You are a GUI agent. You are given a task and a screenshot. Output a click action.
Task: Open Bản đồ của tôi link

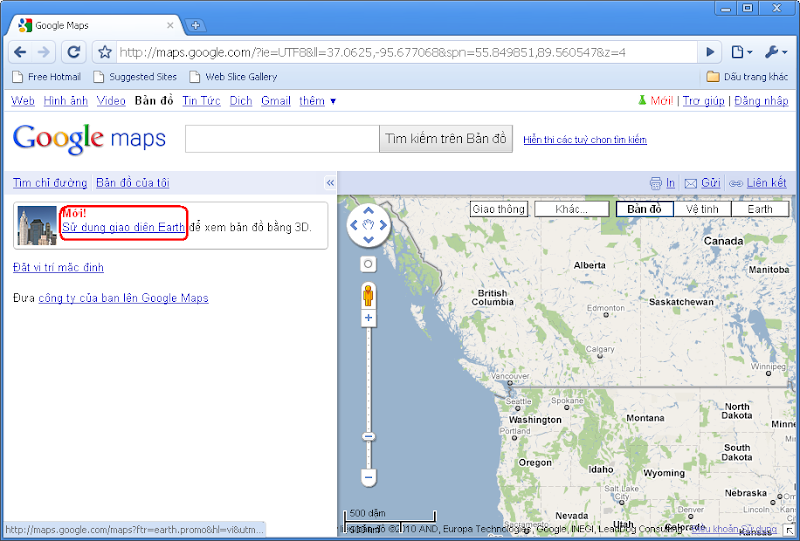[133, 183]
